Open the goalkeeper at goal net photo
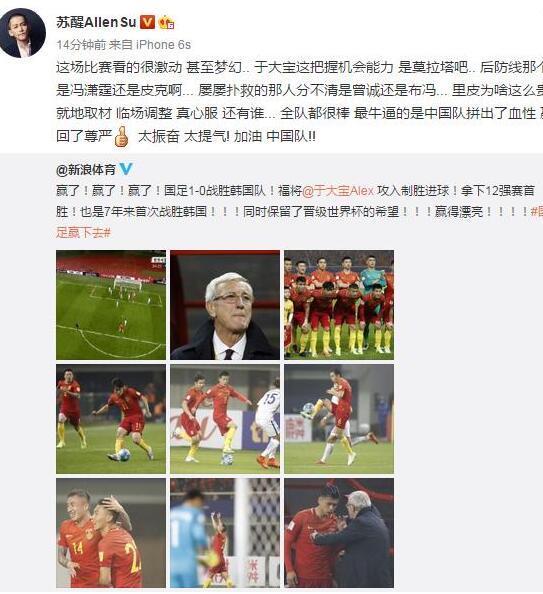The height and width of the screenshot is (594, 543). pyautogui.click(x=225, y=533)
